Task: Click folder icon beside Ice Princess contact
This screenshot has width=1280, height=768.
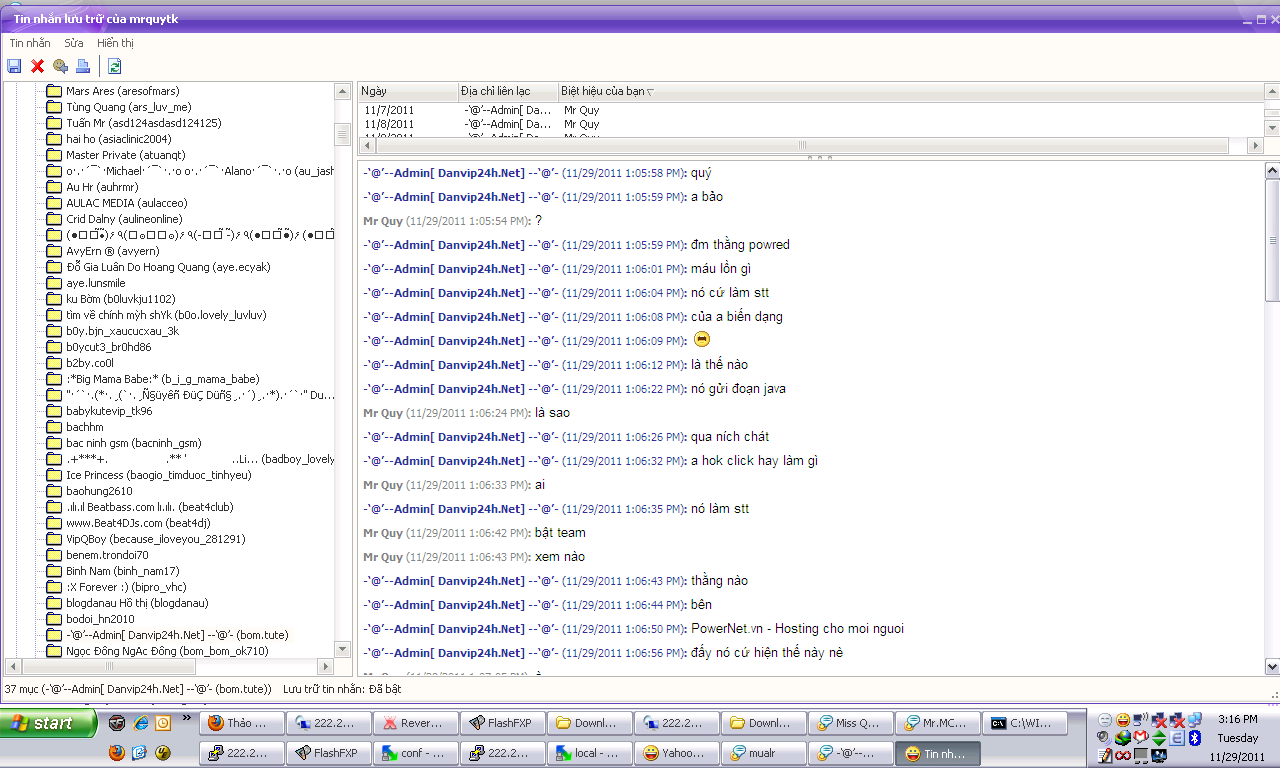Action: click(x=54, y=475)
